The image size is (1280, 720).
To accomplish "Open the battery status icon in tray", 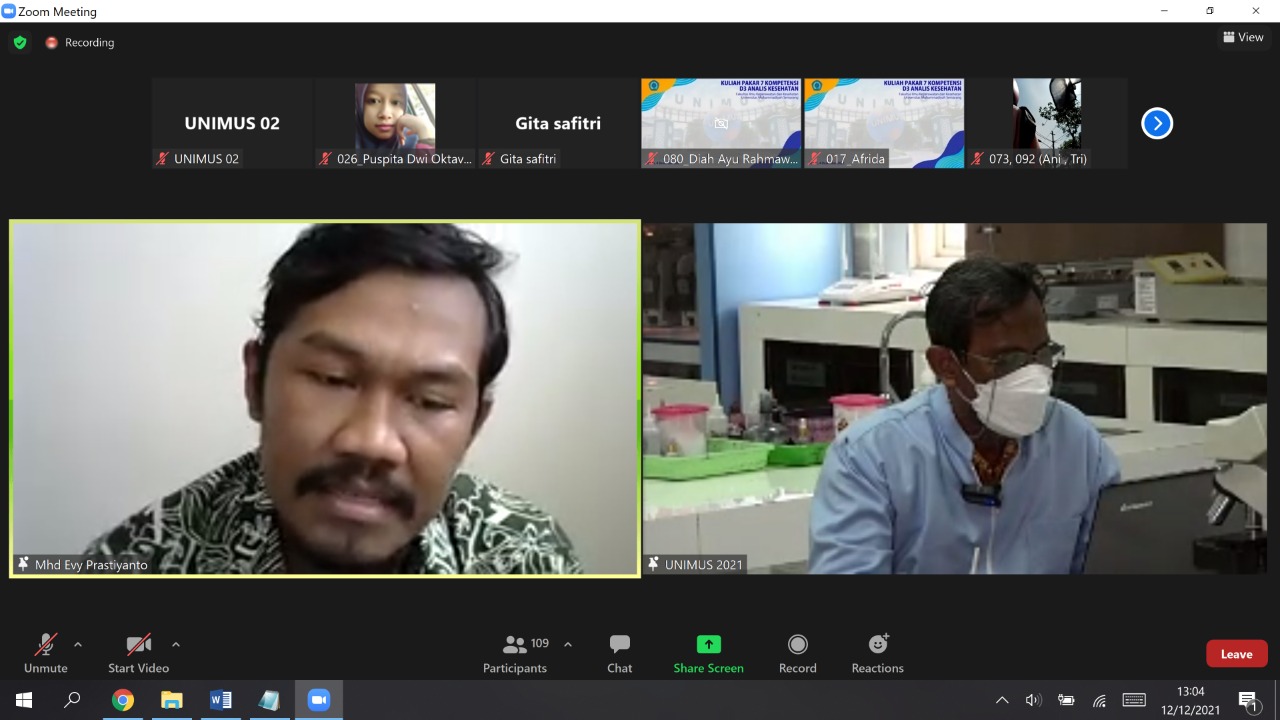I will coord(1067,700).
